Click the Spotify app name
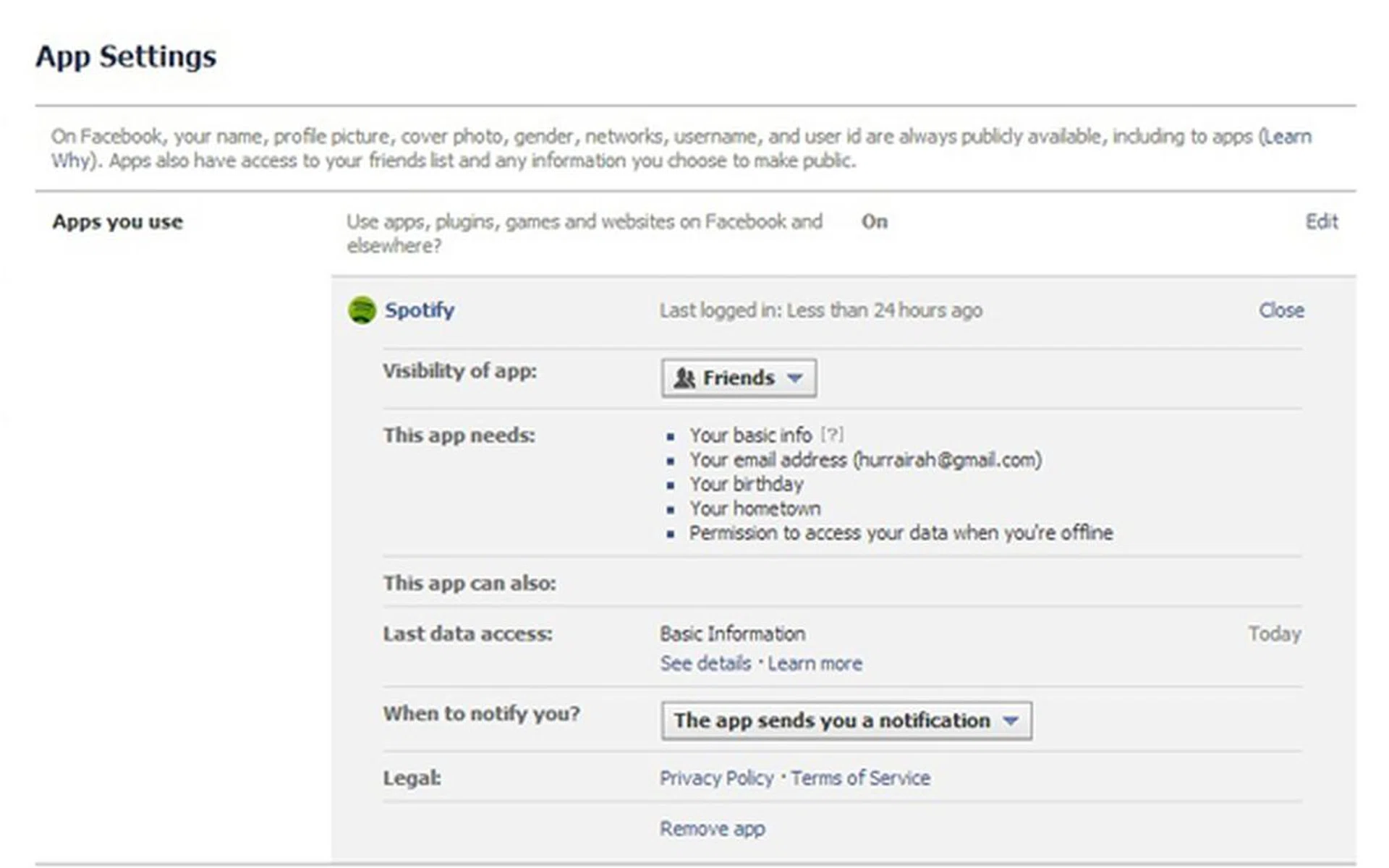 [420, 310]
